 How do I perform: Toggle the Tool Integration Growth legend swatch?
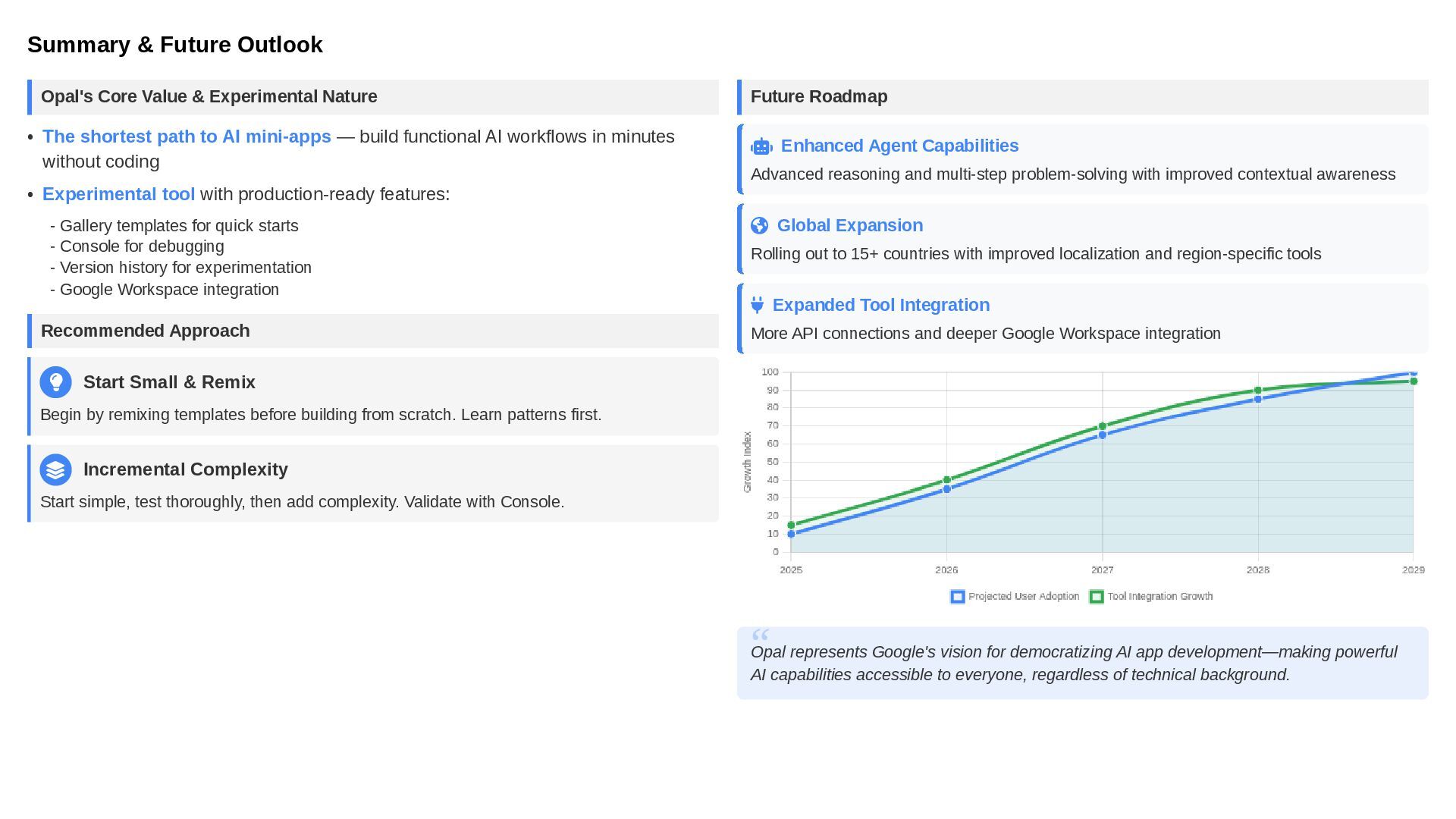(1097, 597)
